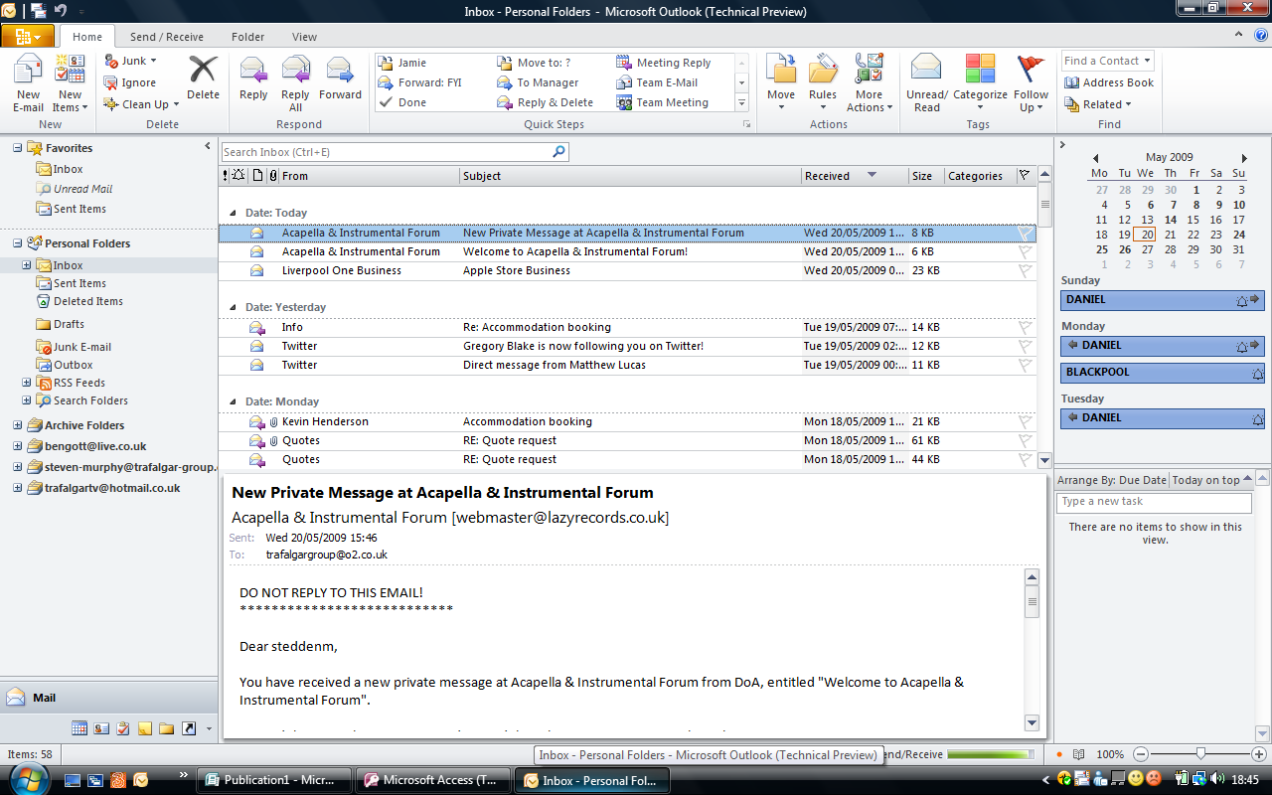
Task: Select the Deleted Items folder
Action: [88, 301]
